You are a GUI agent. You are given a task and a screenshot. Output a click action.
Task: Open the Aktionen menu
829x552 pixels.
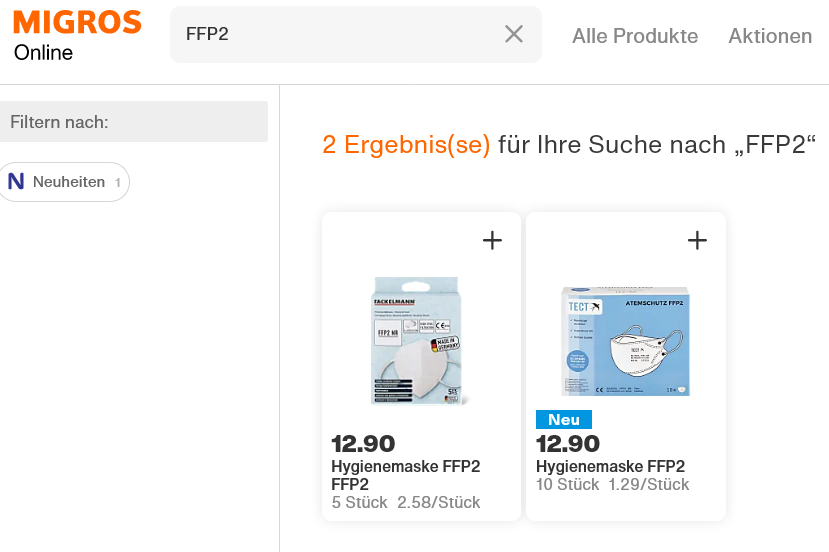click(x=770, y=36)
